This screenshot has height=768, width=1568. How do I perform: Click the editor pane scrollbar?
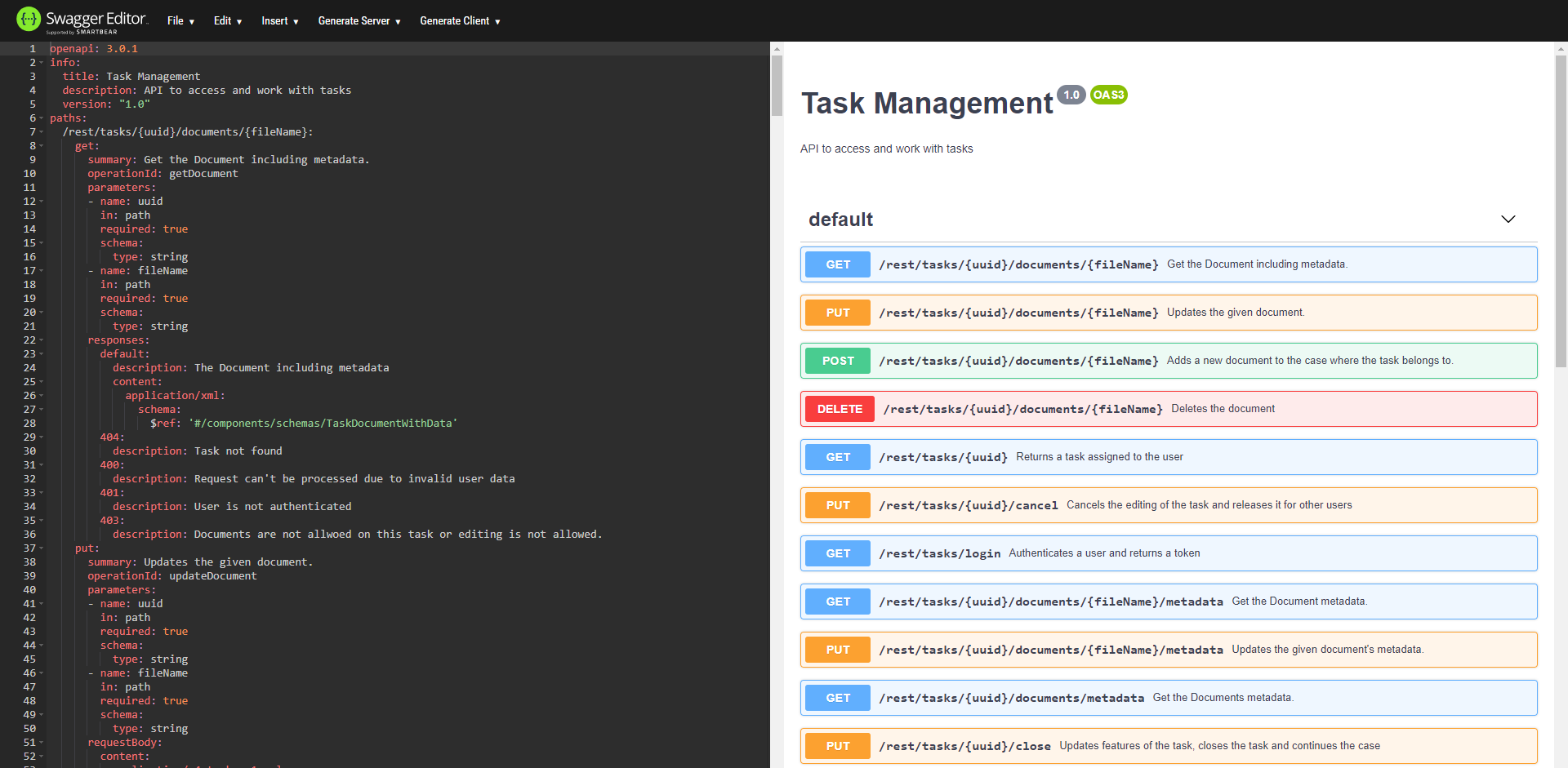click(776, 86)
